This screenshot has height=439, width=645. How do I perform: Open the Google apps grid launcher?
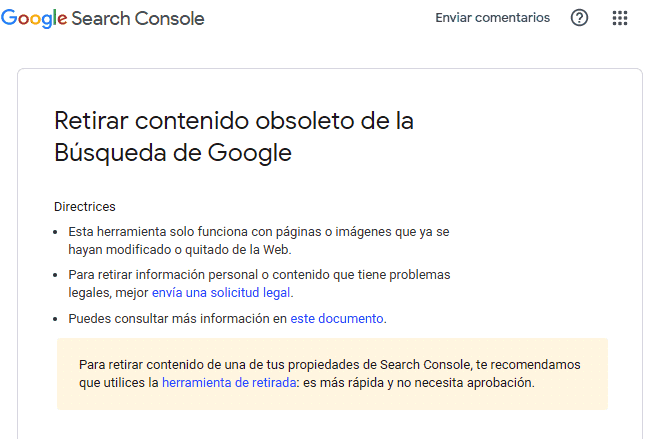click(x=620, y=18)
